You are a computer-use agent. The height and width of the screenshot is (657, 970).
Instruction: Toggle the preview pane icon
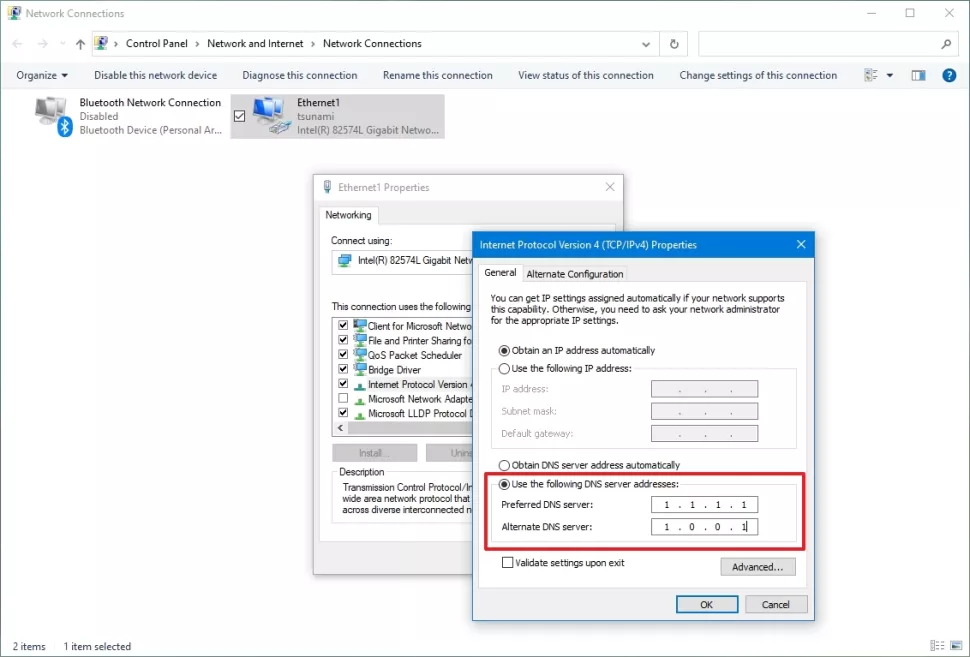pyautogui.click(x=917, y=75)
